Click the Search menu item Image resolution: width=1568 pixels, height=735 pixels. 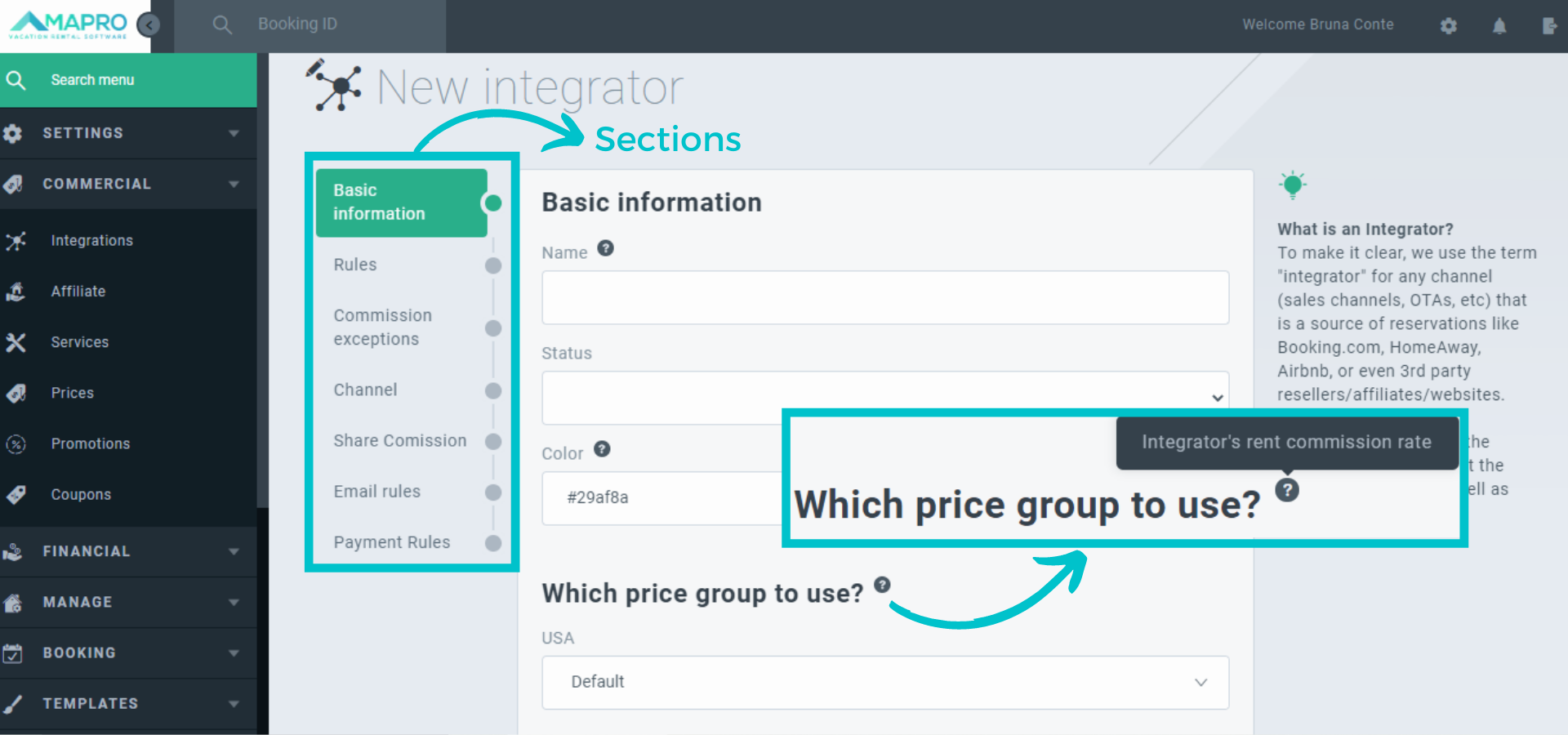pos(92,79)
